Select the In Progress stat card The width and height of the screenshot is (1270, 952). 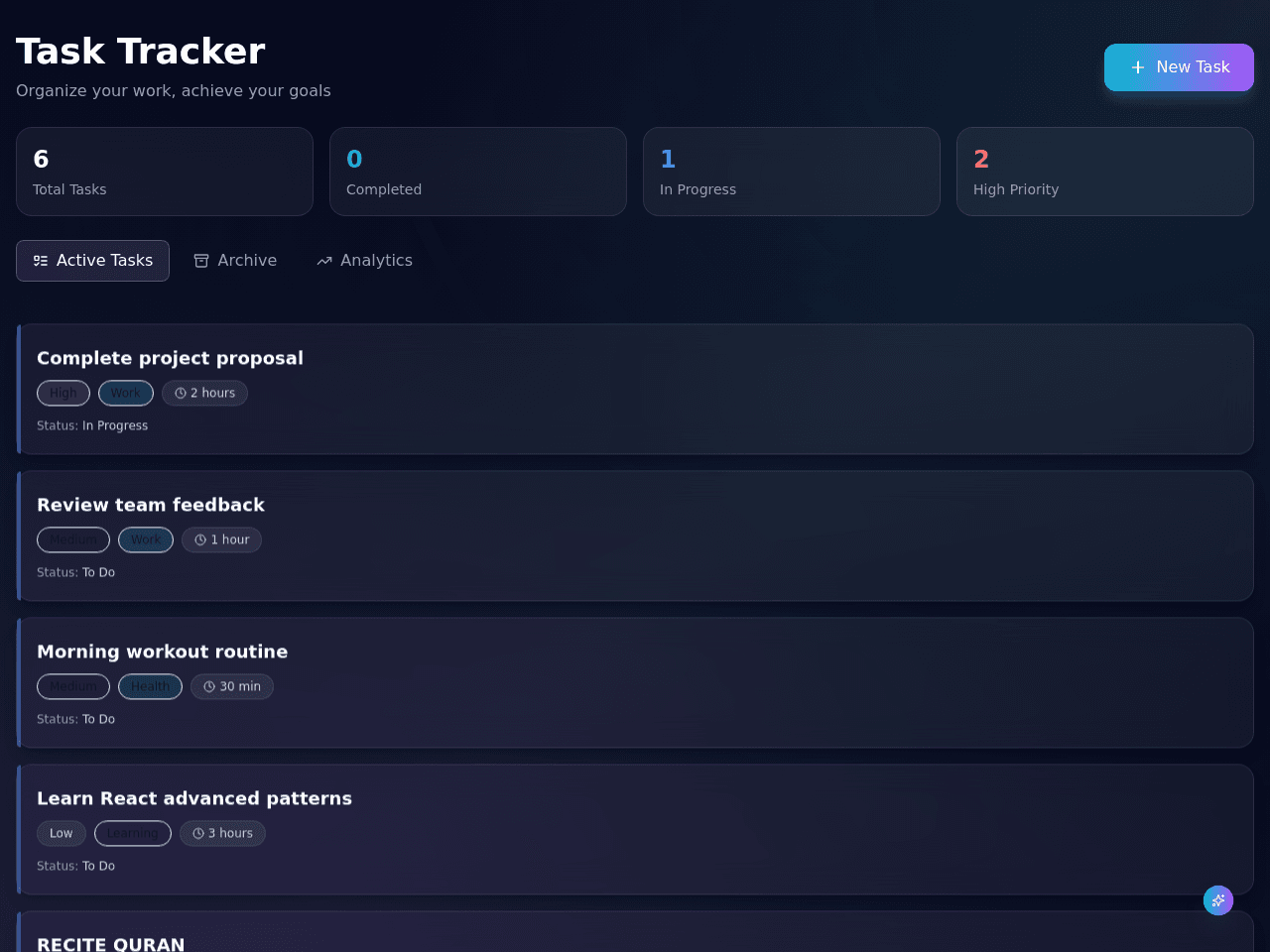tap(792, 172)
